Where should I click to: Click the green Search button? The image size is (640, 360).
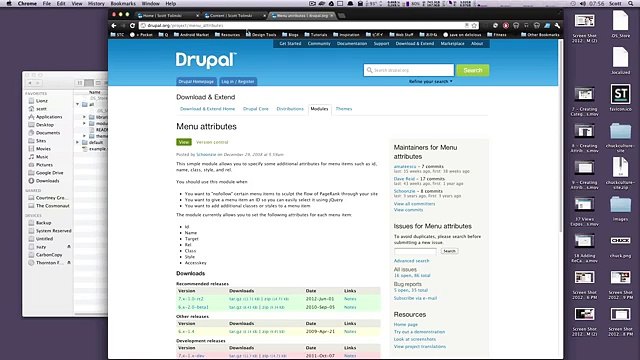click(x=473, y=70)
